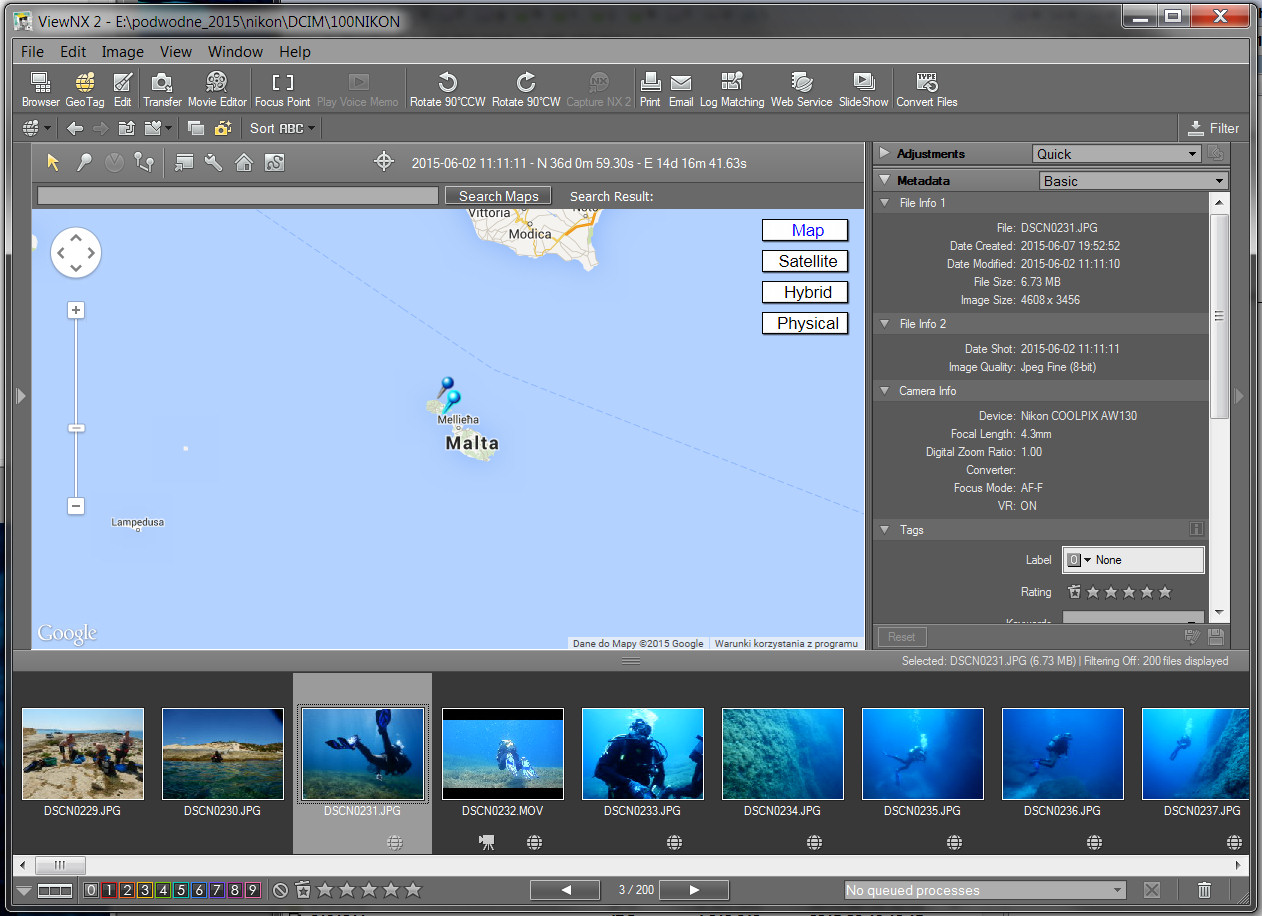The width and height of the screenshot is (1262, 916).
Task: Select the yellow arrow pointer map tool
Action: (54, 162)
